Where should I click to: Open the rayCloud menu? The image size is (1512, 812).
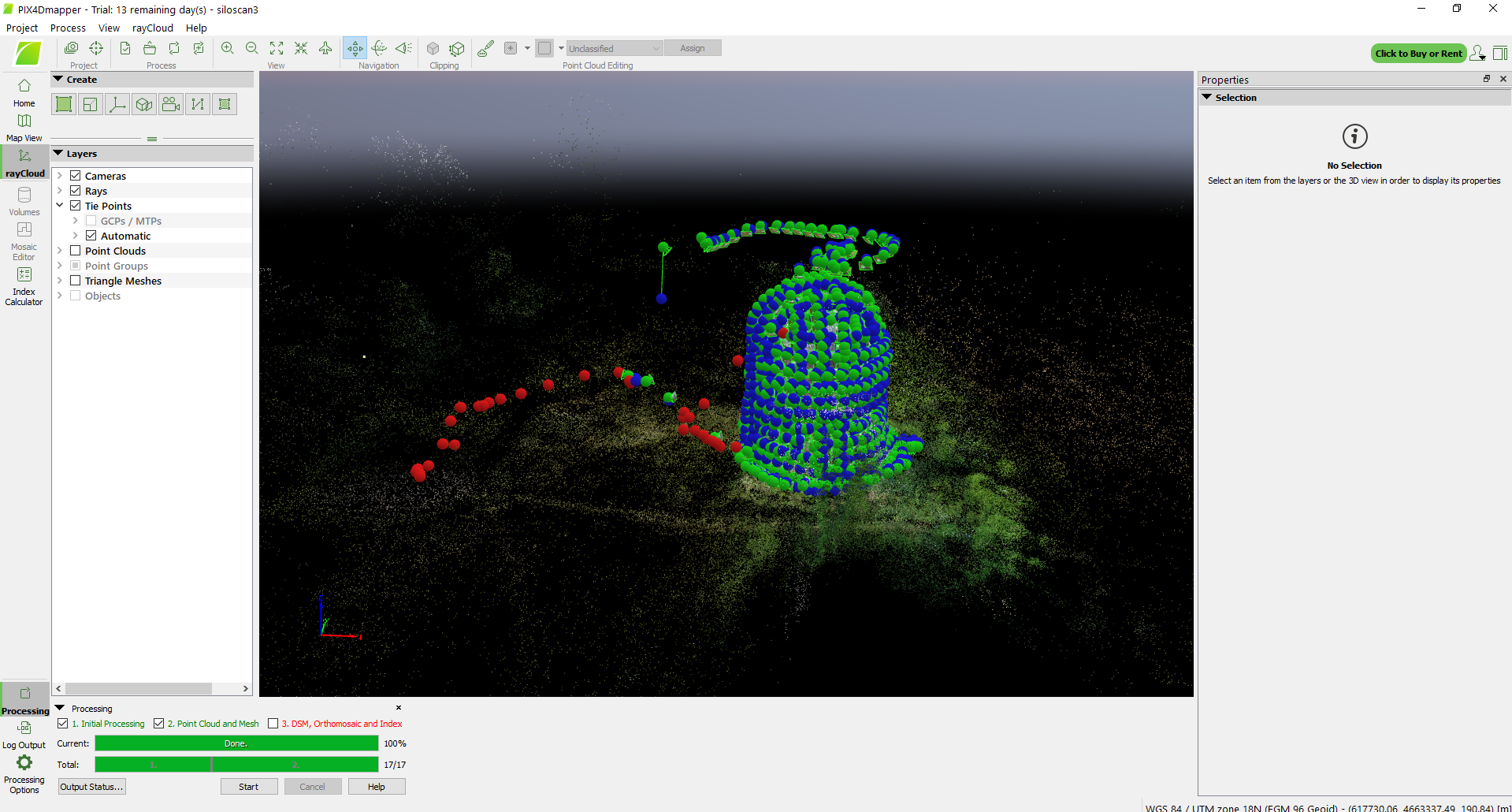coord(152,28)
